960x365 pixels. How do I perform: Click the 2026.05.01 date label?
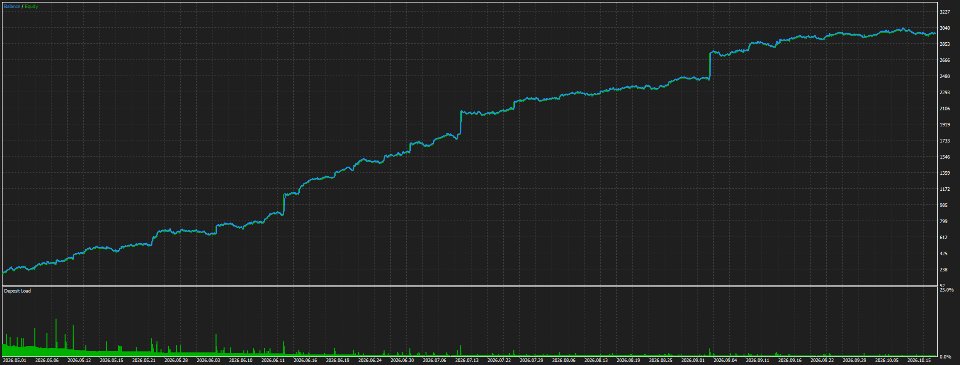(14, 361)
